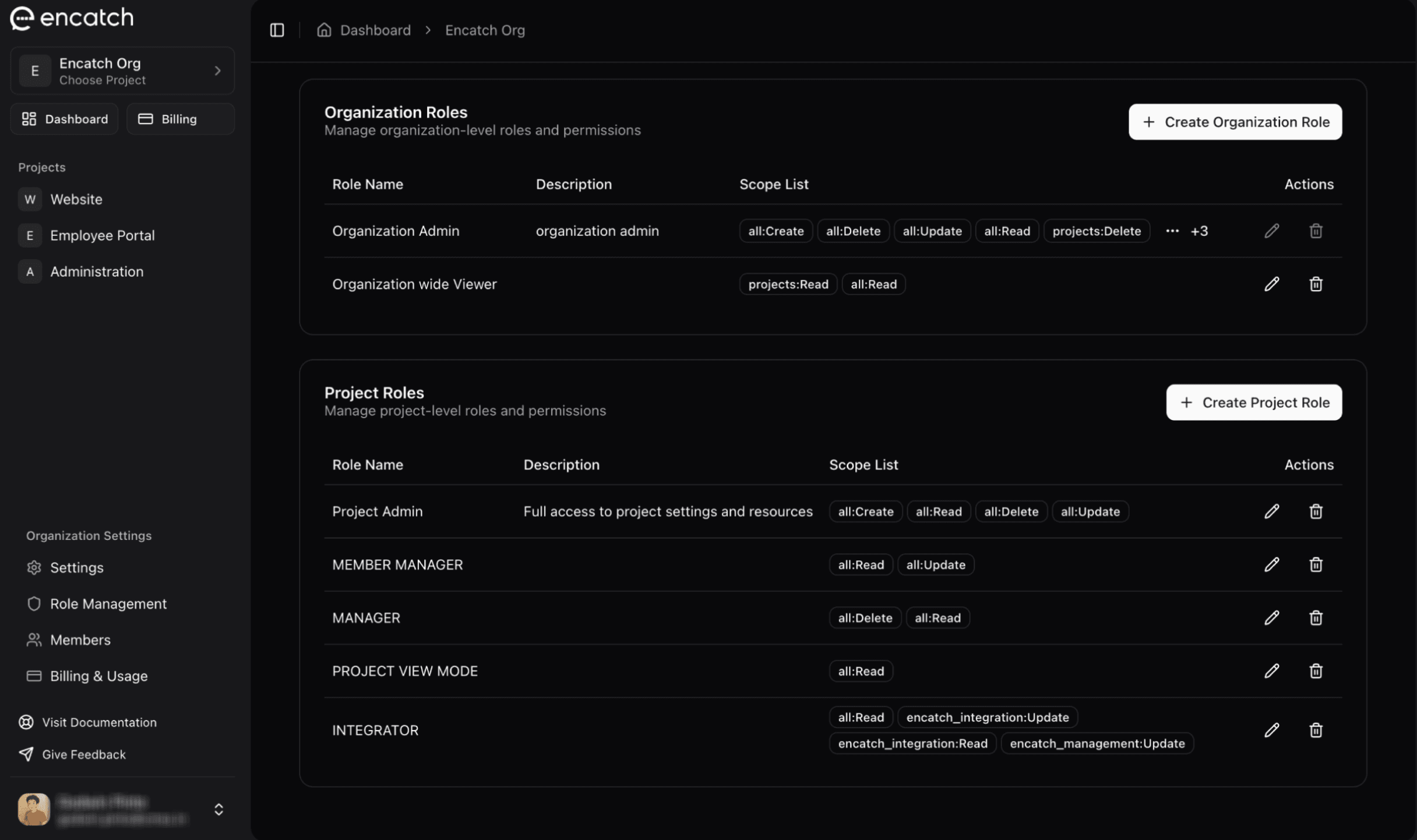Select the Employee Portal project
Screen dimensions: 1417x840
coord(102,235)
